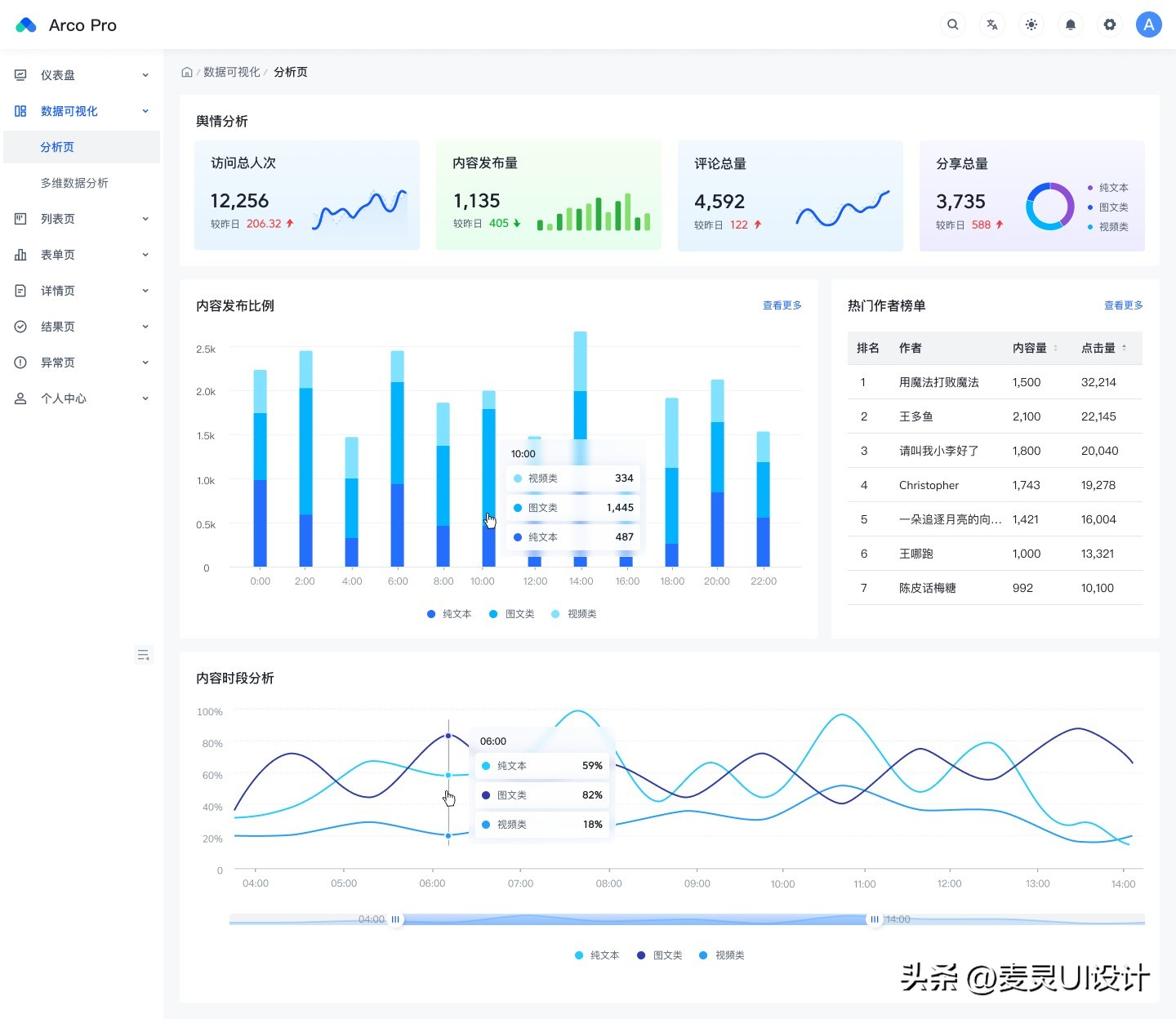Click the 04:00 handle on the time range slider
1176x1019 pixels.
[395, 919]
